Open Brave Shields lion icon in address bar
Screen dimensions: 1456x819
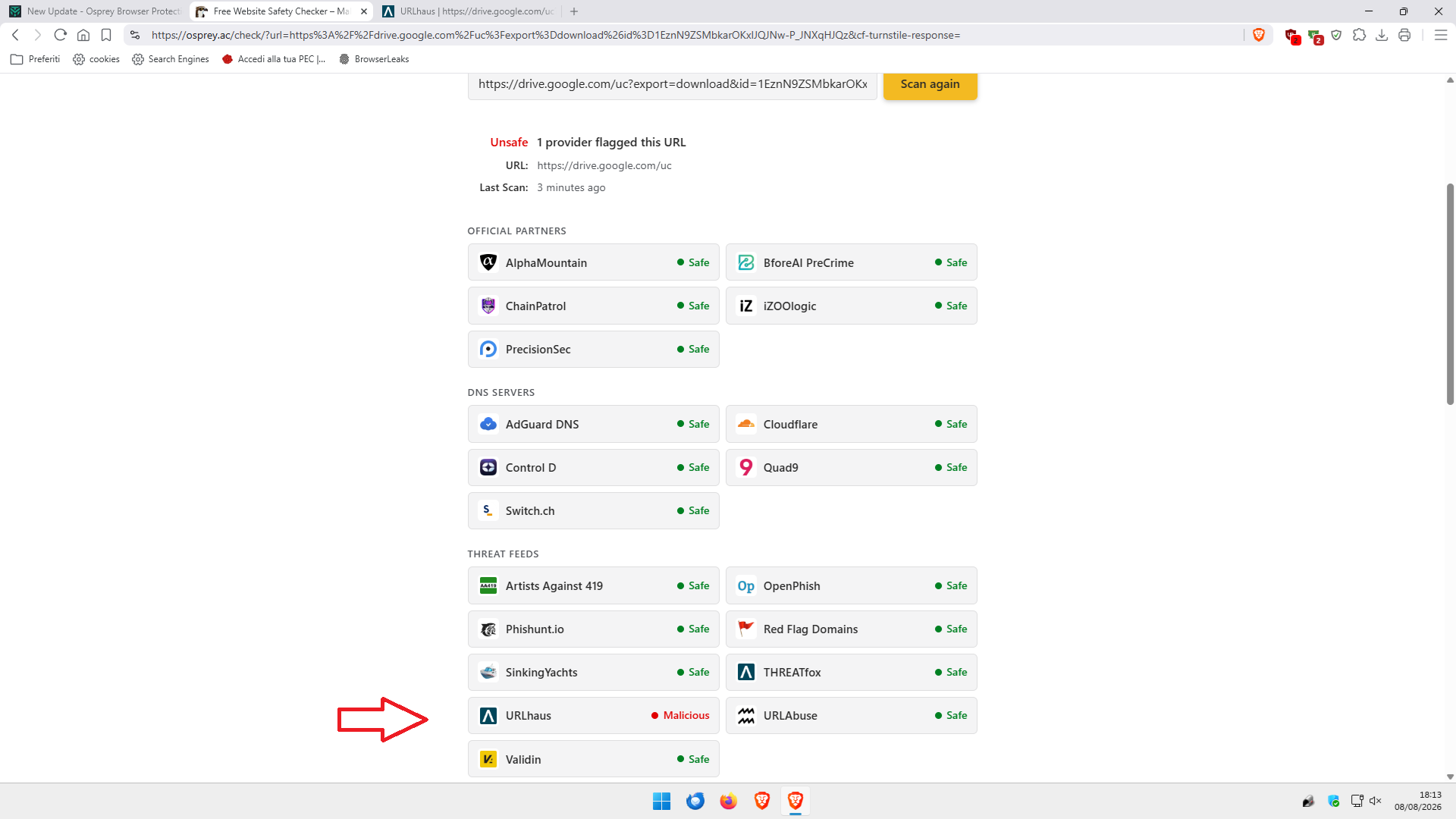(1259, 35)
